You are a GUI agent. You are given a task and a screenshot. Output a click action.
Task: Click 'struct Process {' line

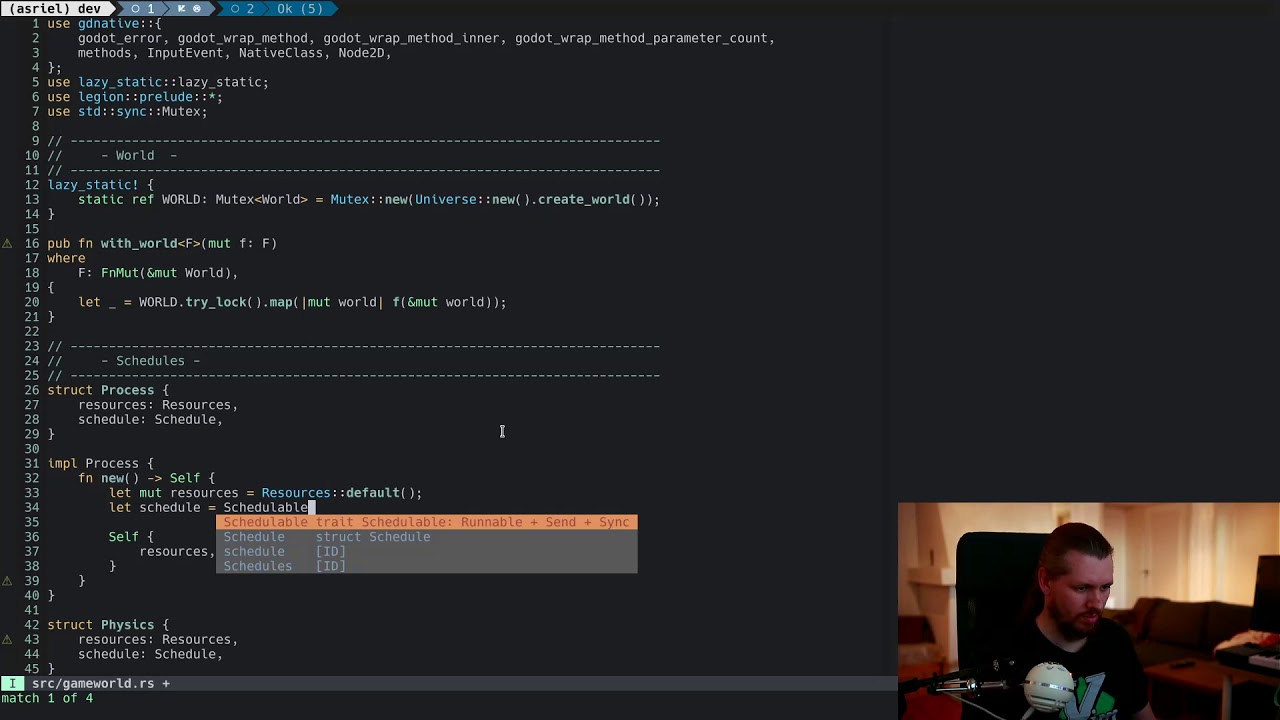tap(108, 390)
